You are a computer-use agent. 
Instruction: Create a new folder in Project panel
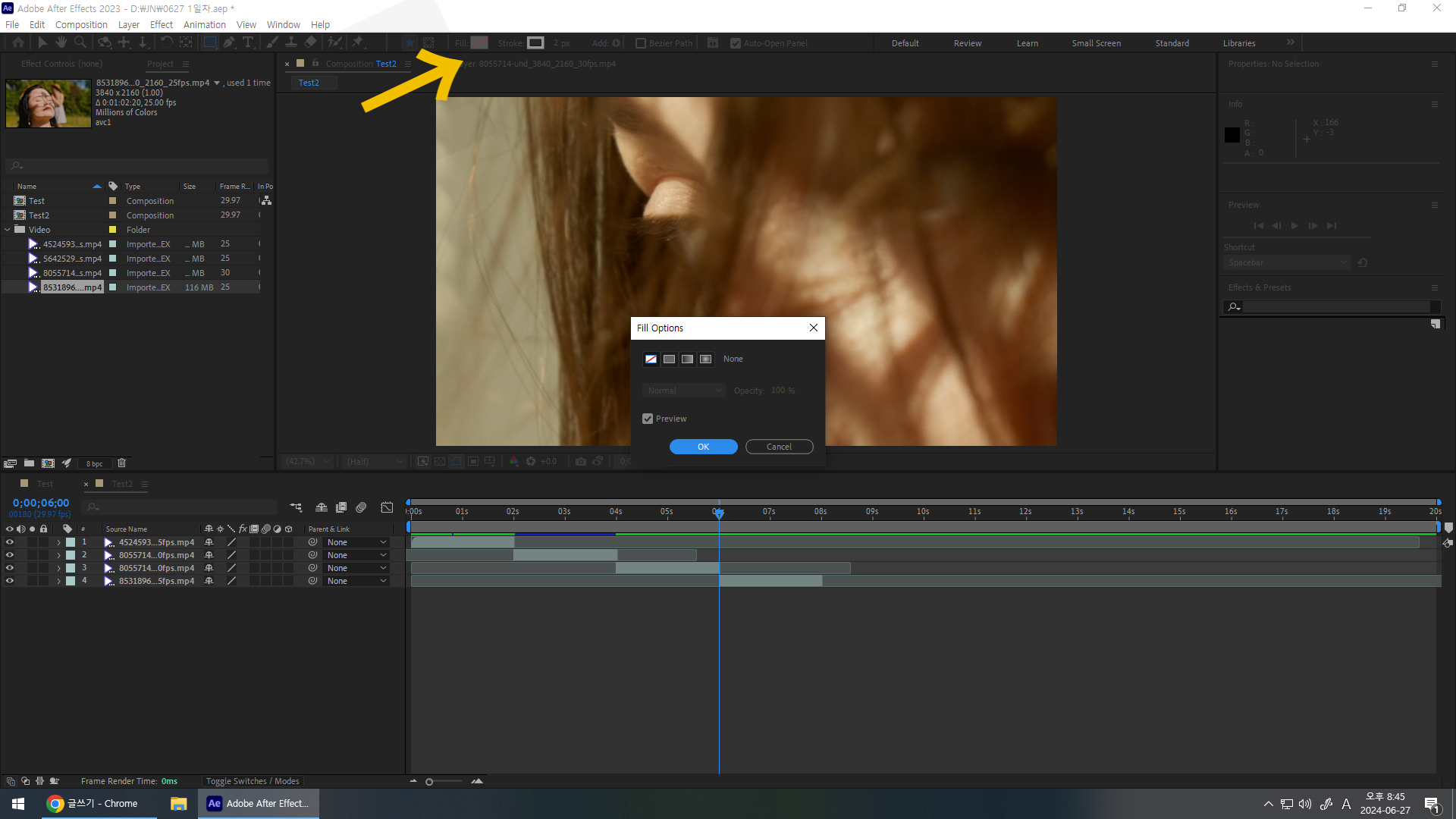click(x=29, y=463)
